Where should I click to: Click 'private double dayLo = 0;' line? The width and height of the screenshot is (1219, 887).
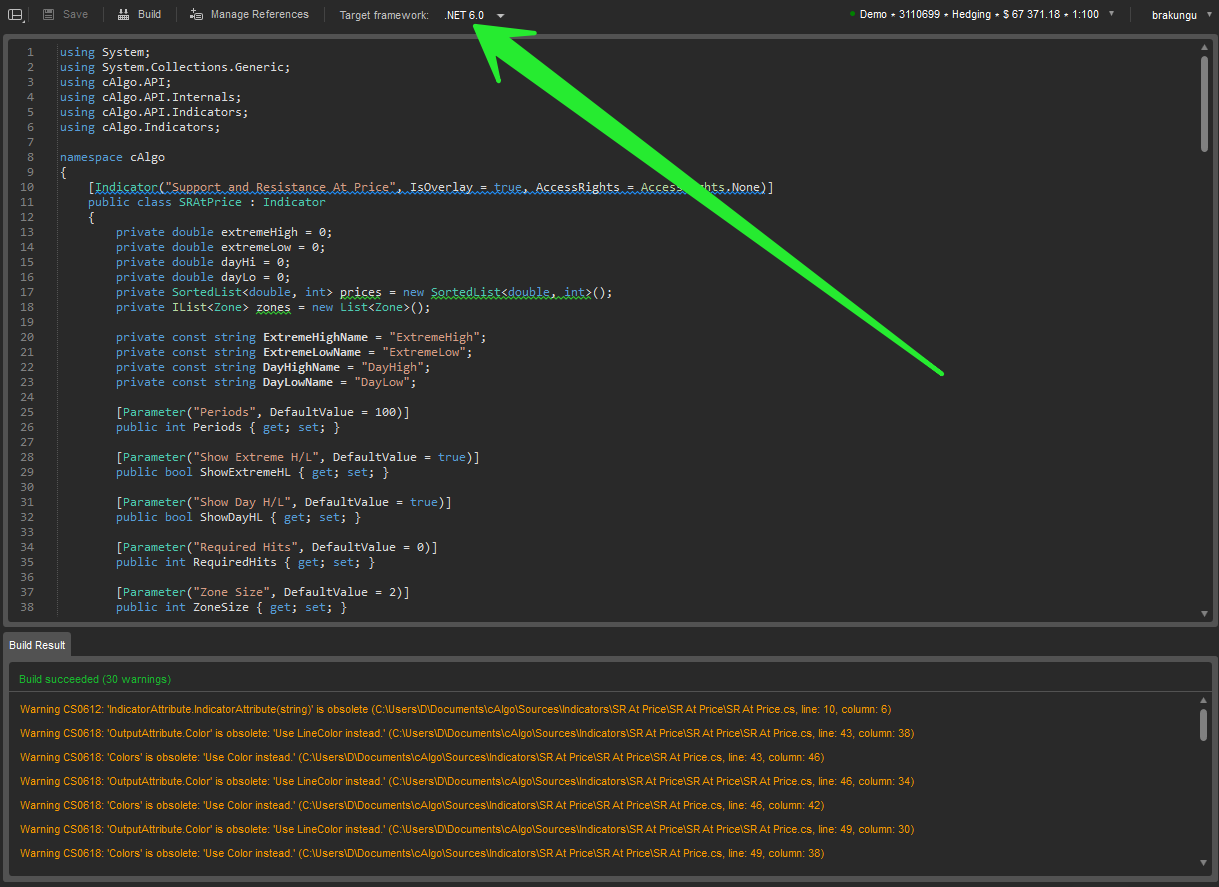coord(203,277)
